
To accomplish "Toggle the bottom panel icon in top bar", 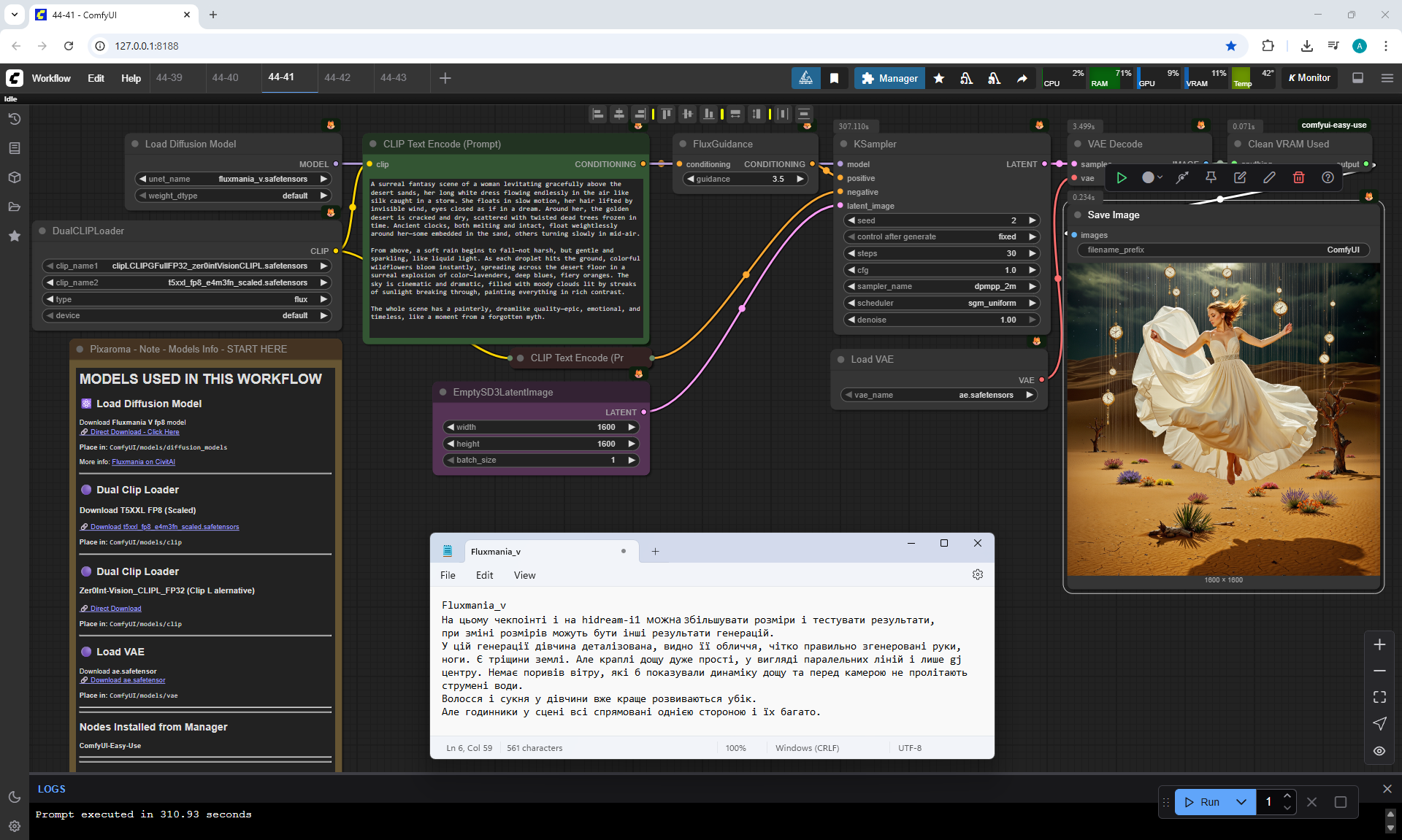I will point(1357,78).
